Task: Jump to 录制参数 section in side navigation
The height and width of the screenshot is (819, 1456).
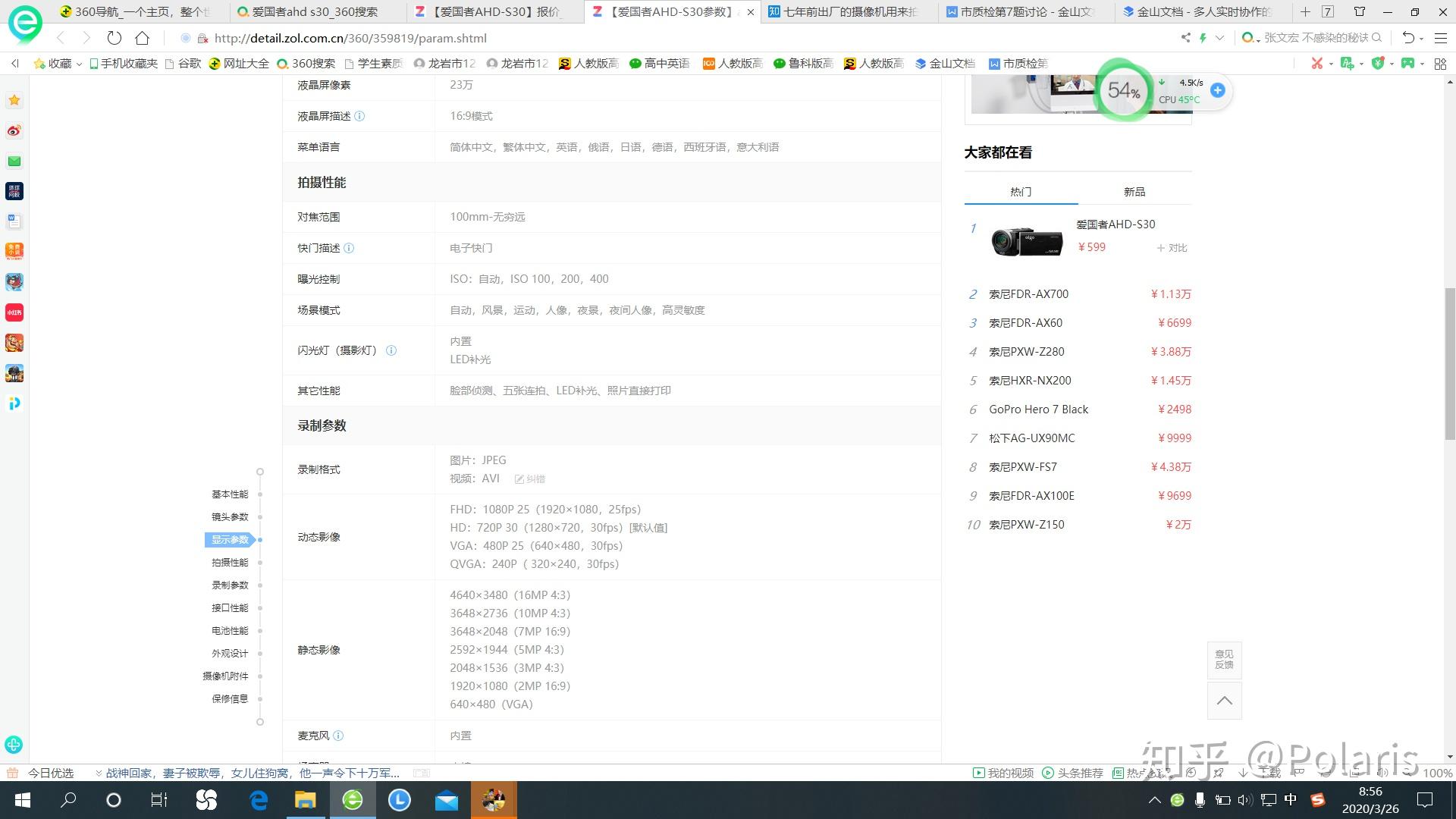Action: click(x=230, y=585)
